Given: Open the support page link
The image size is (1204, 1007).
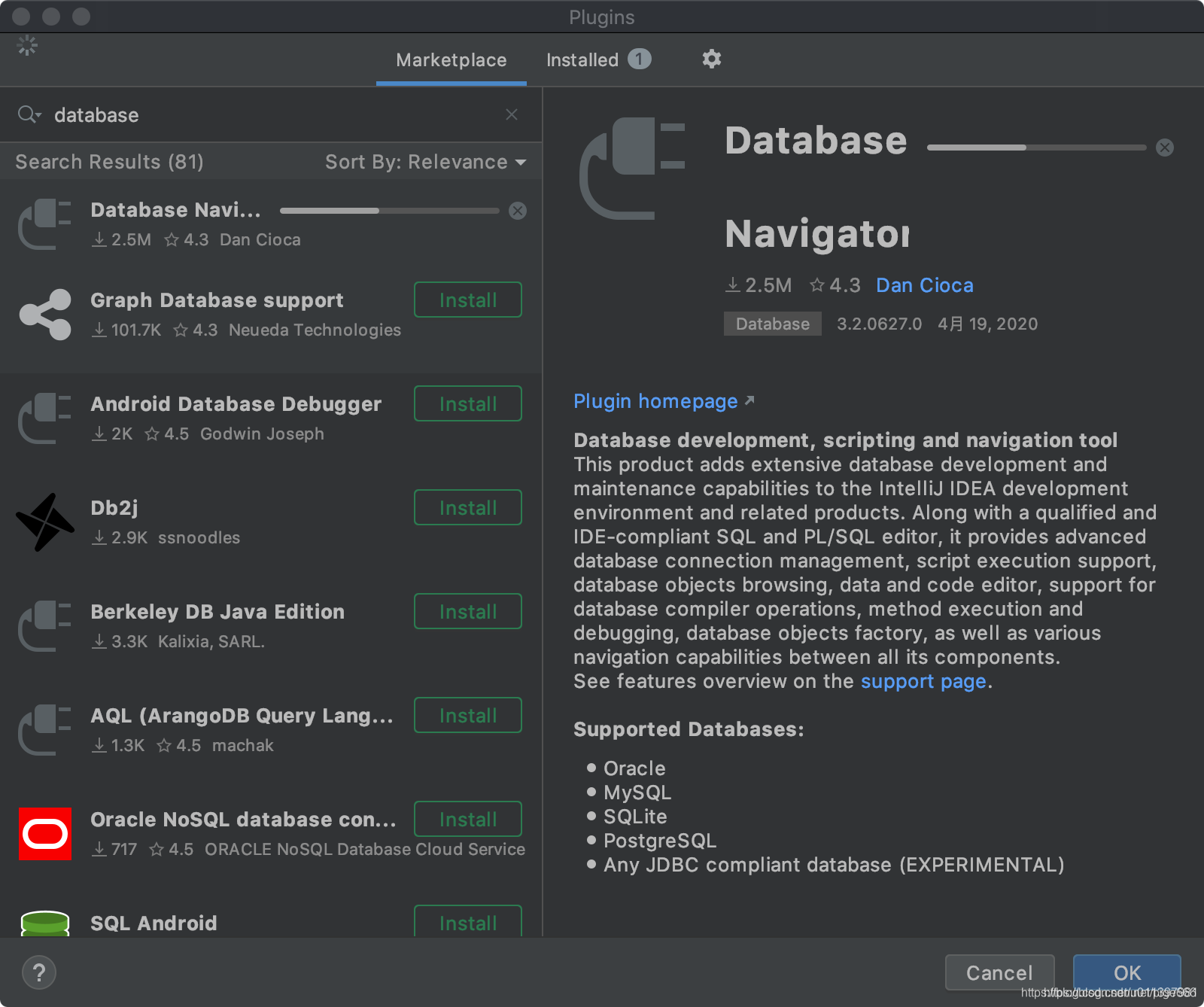Looking at the screenshot, I should click(923, 681).
